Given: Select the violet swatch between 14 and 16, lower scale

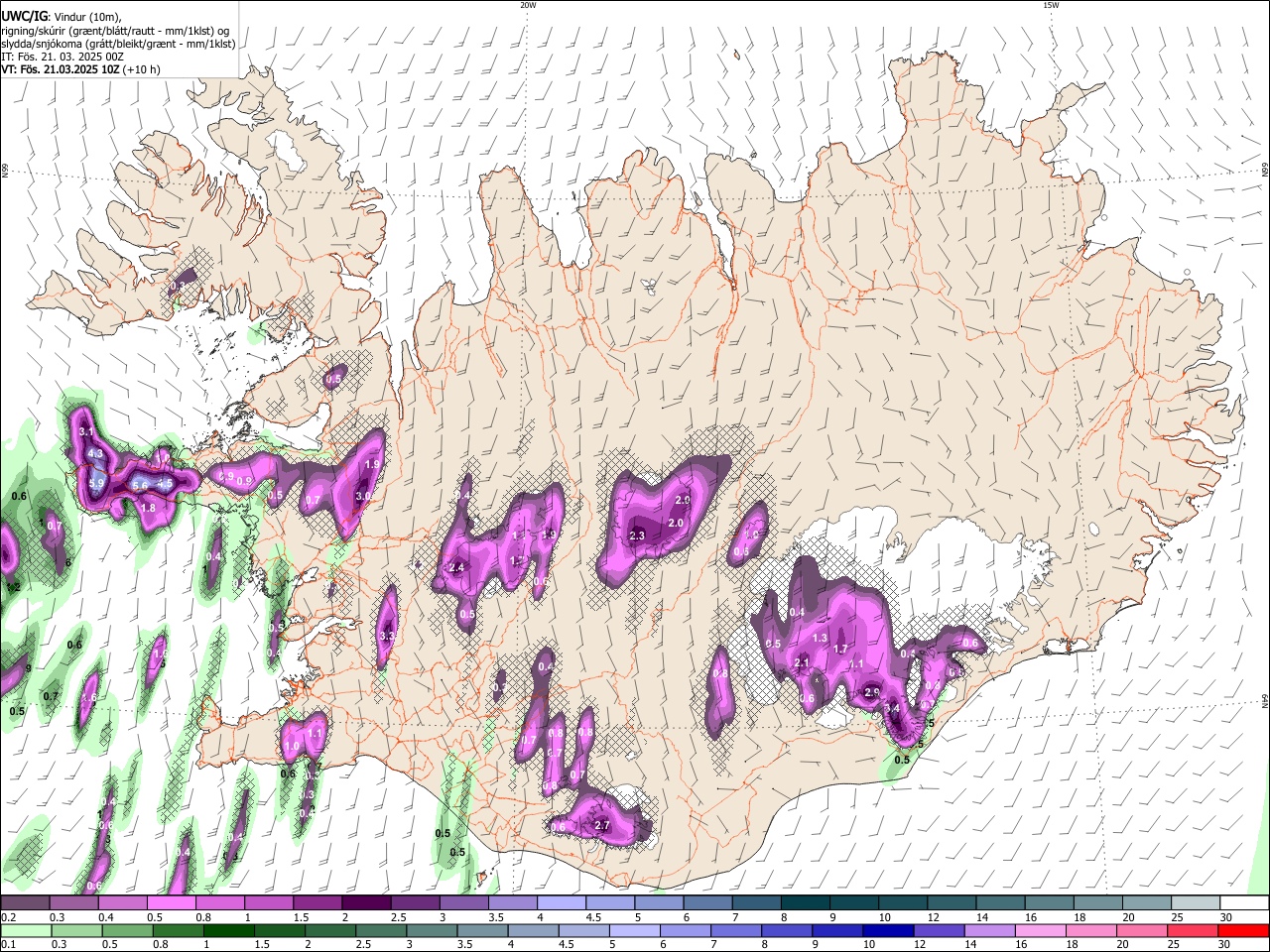Looking at the screenshot, I should [989, 930].
